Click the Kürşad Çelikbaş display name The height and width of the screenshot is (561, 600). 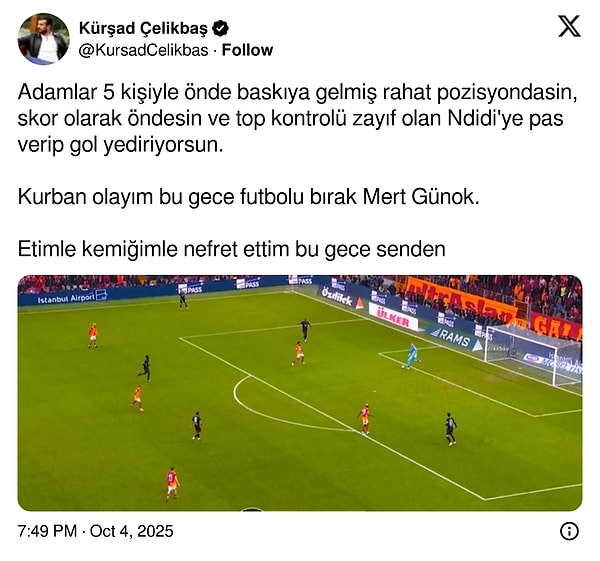tap(143, 28)
